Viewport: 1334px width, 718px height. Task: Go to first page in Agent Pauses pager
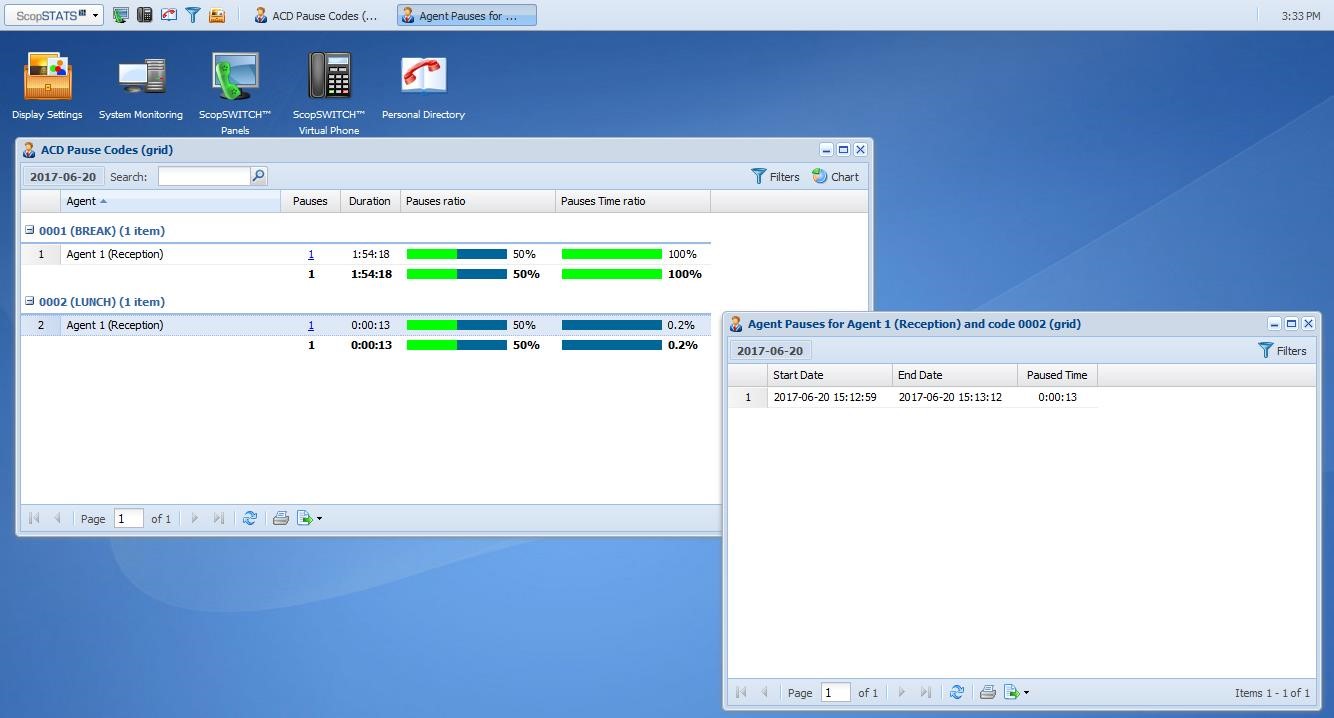coord(741,692)
